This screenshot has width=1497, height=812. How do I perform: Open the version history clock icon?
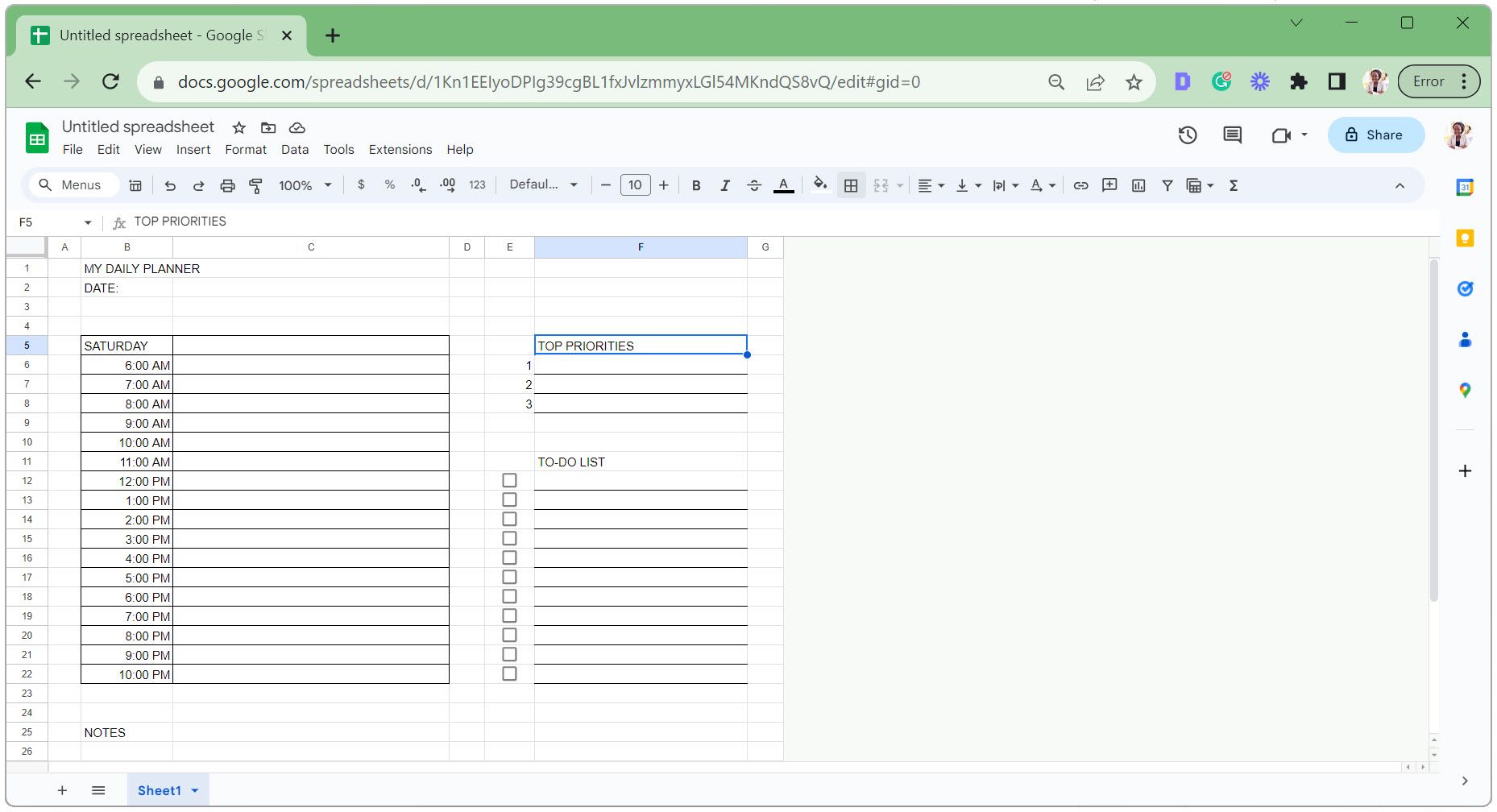coord(1187,135)
